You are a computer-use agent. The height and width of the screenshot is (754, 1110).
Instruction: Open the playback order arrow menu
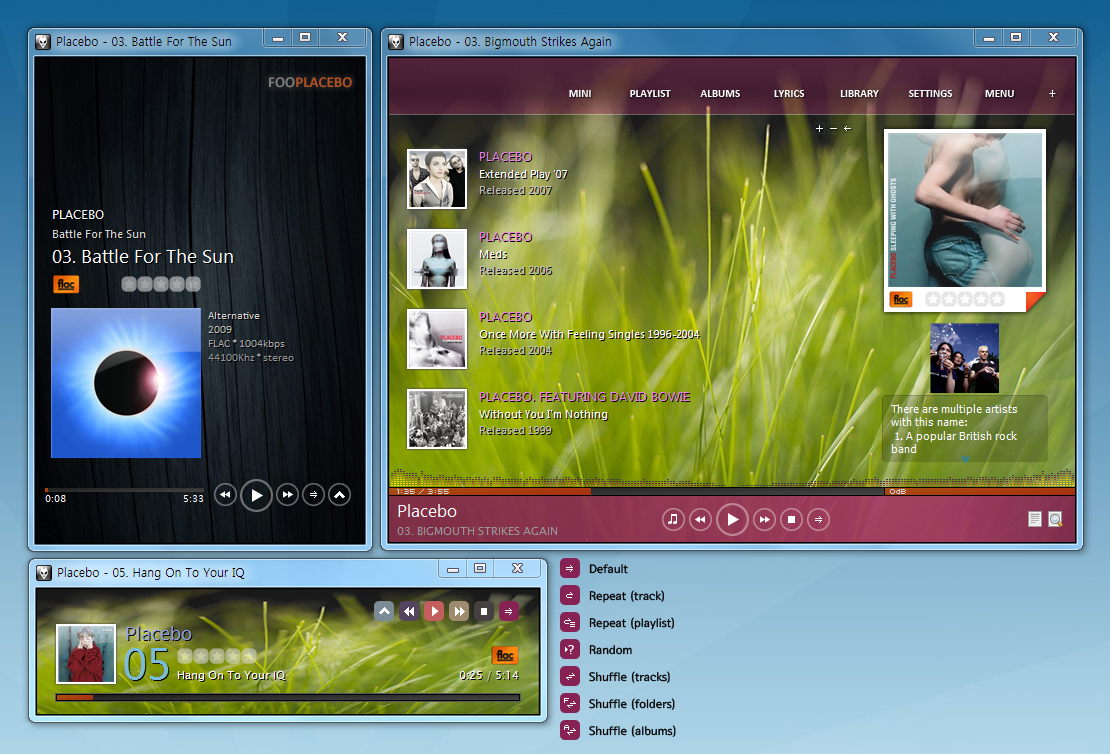pos(818,519)
